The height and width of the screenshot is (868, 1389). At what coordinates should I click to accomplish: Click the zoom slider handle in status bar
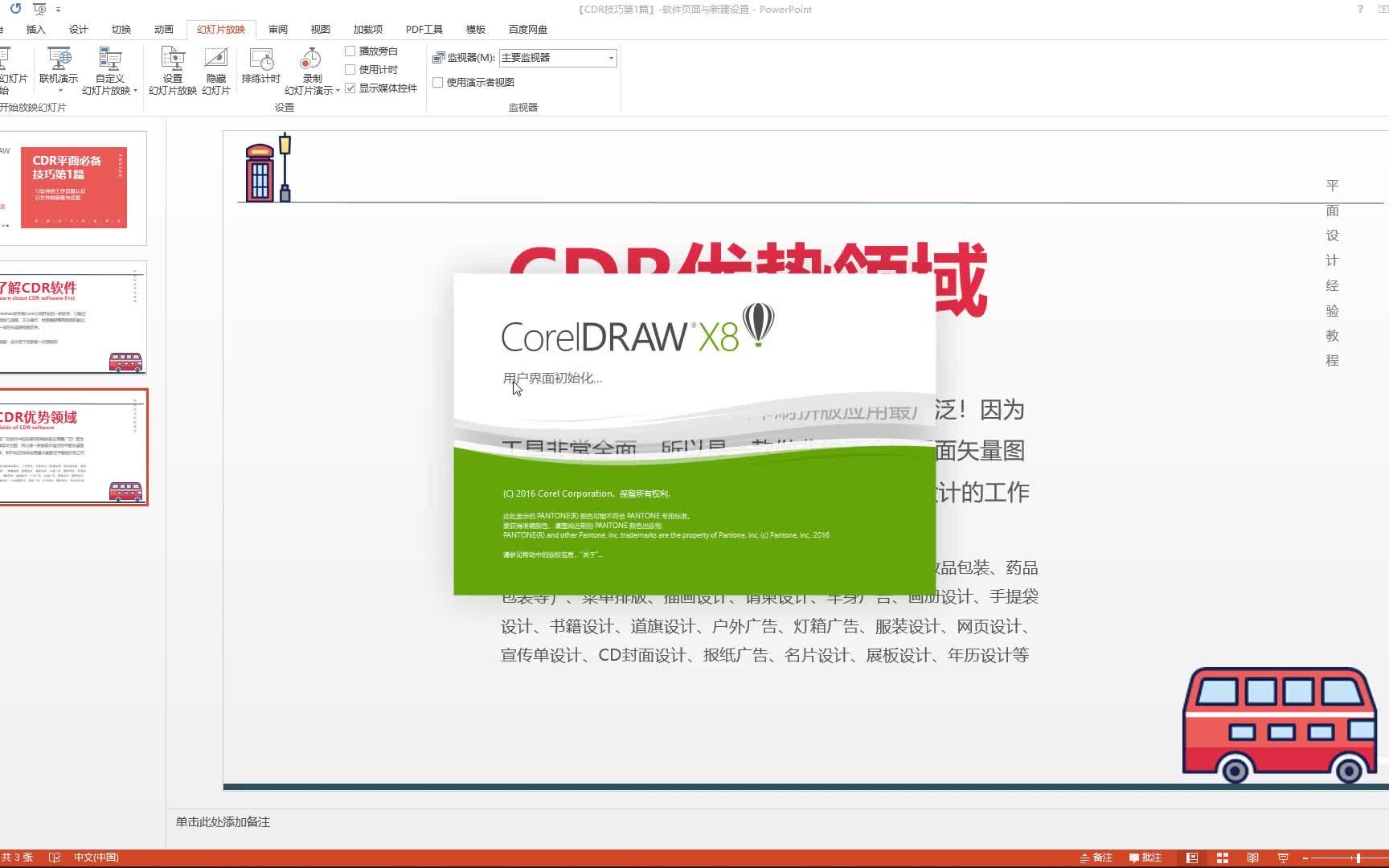click(1358, 858)
